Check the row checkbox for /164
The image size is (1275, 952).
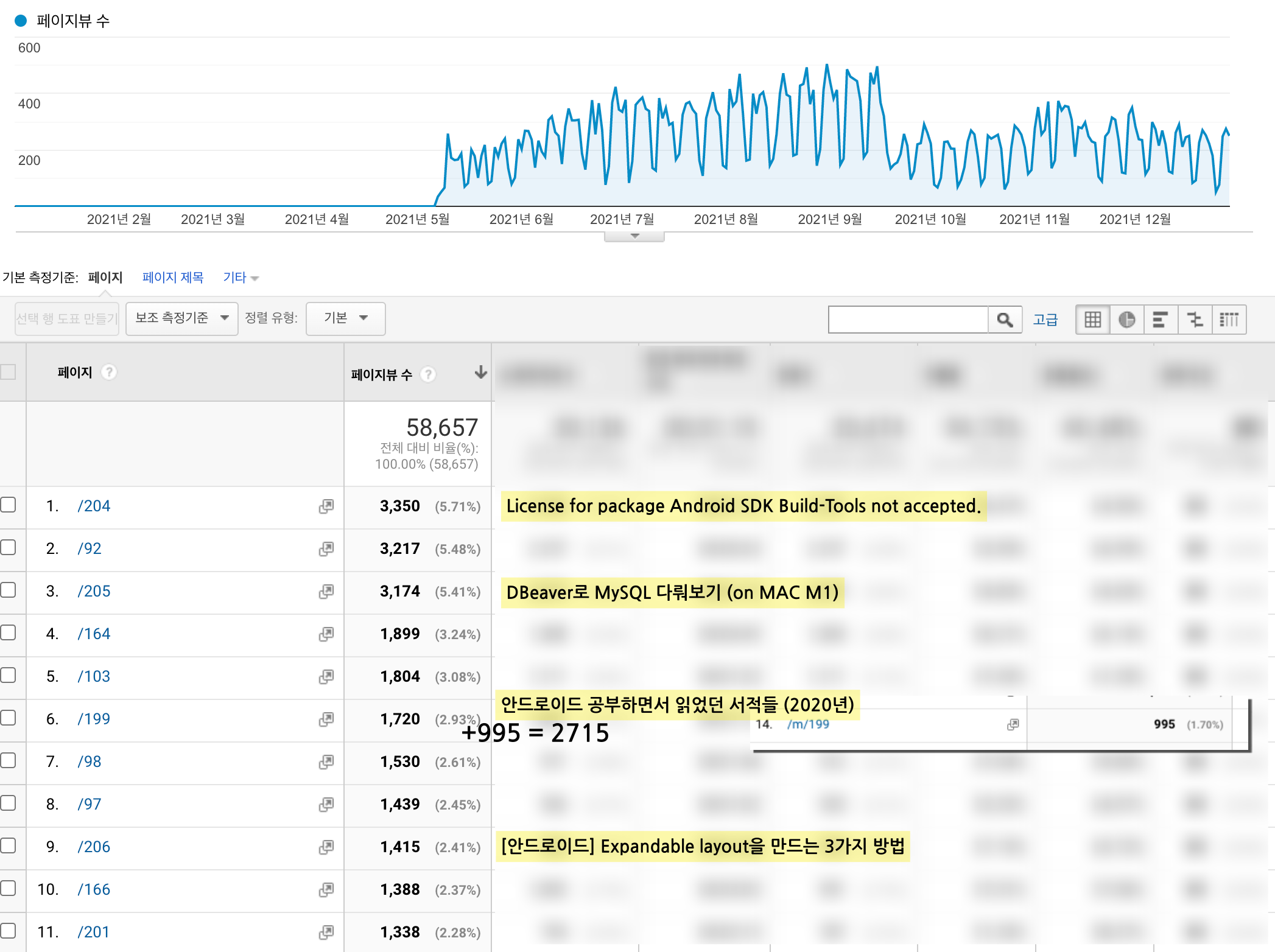tap(8, 633)
